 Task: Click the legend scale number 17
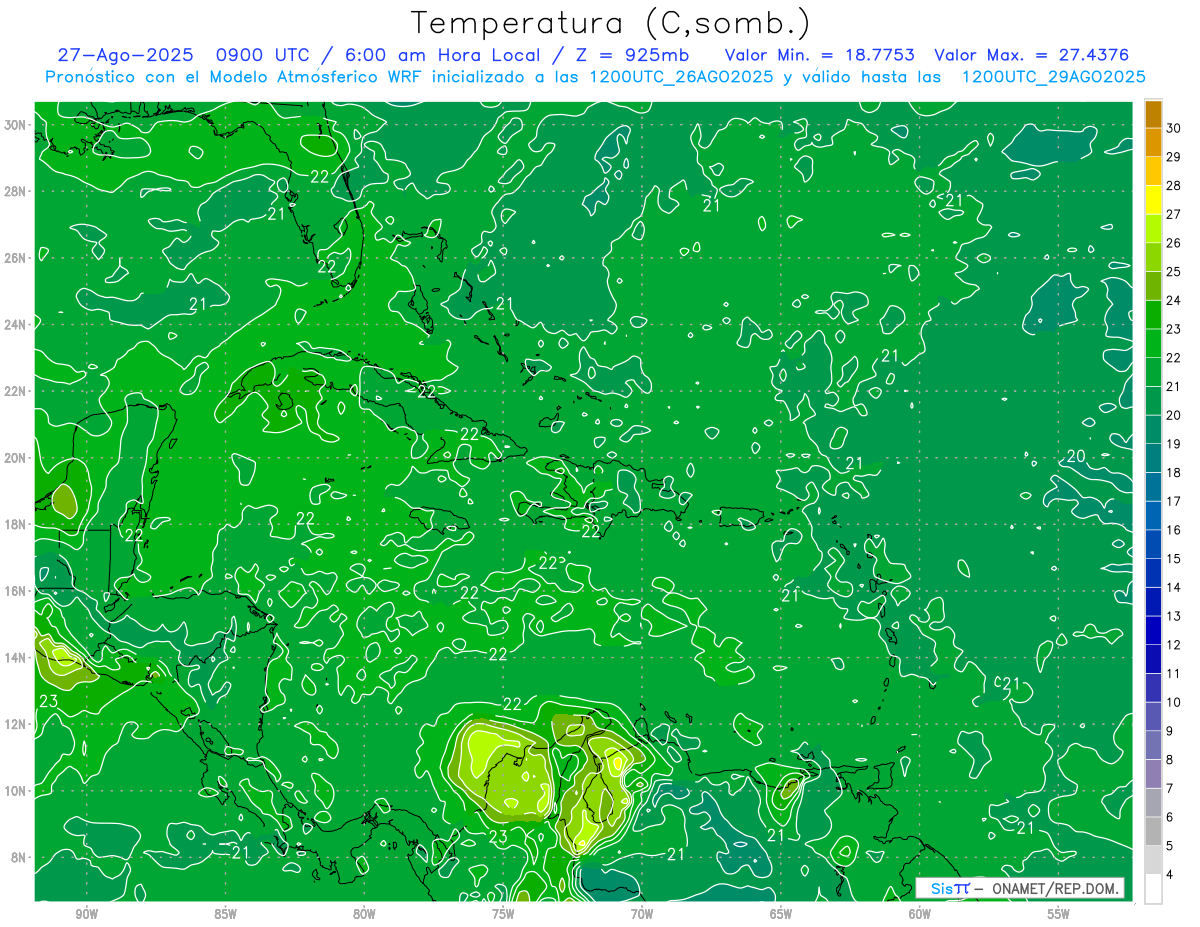click(x=1174, y=501)
